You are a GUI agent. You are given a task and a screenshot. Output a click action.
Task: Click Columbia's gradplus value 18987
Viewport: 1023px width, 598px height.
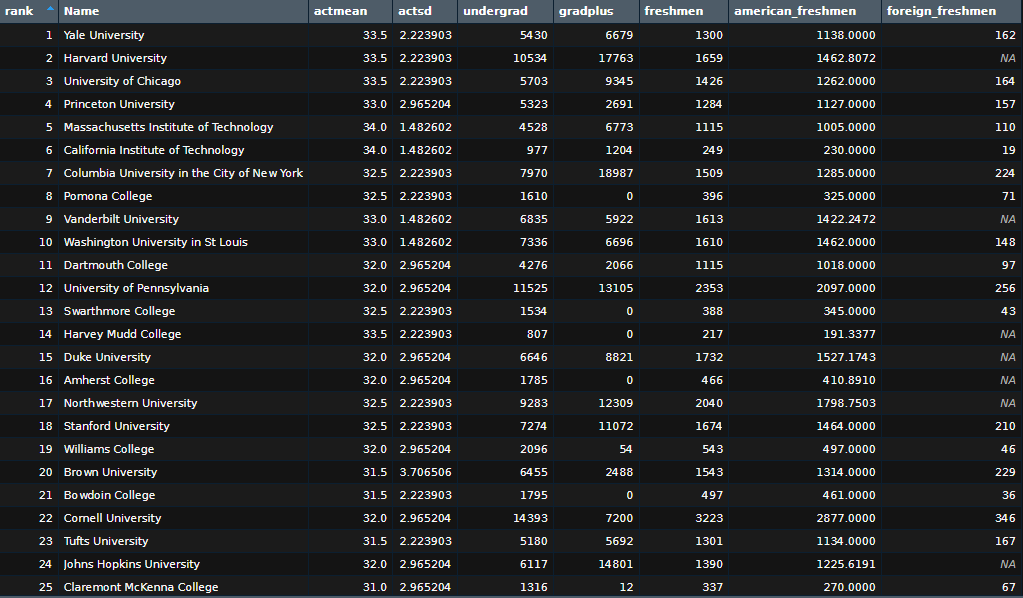point(615,173)
